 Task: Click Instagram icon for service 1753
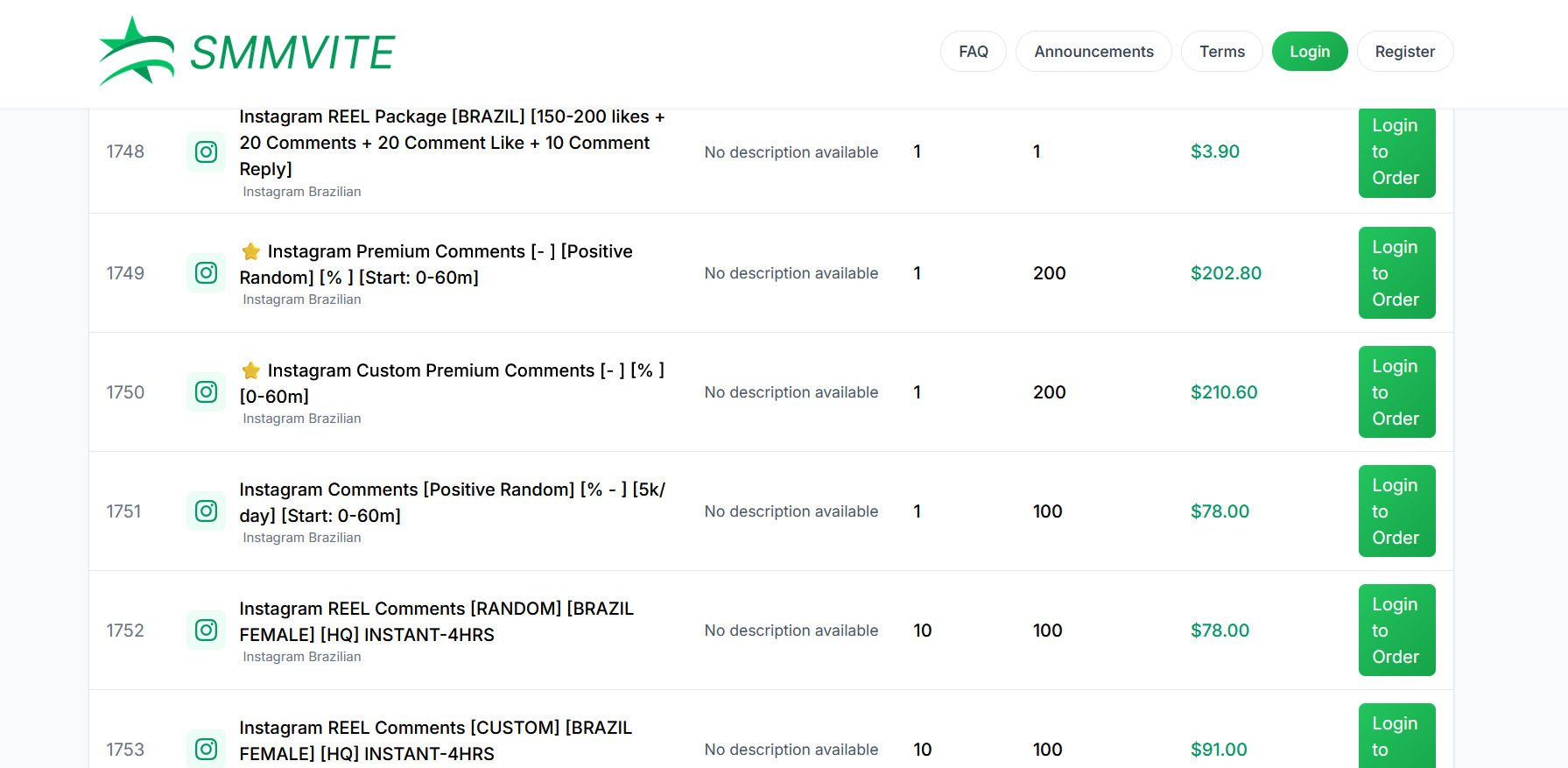pos(206,749)
